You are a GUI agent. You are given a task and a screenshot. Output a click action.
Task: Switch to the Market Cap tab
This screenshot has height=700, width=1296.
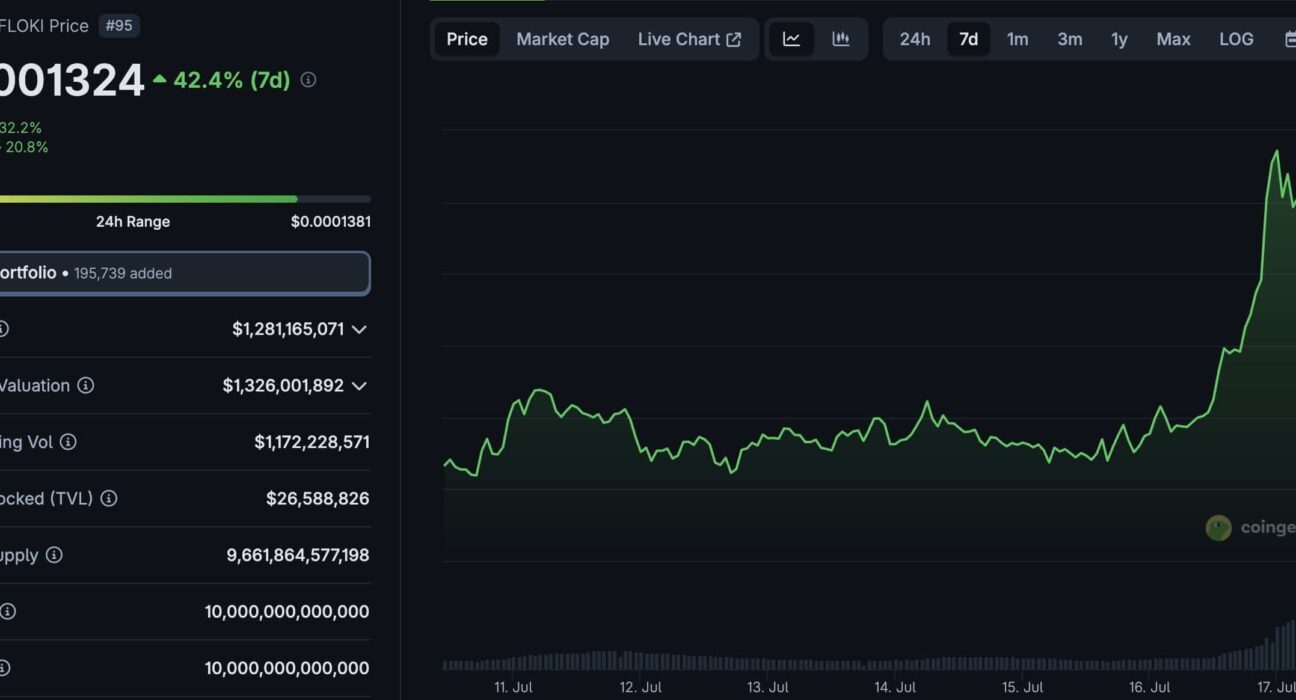coord(562,39)
